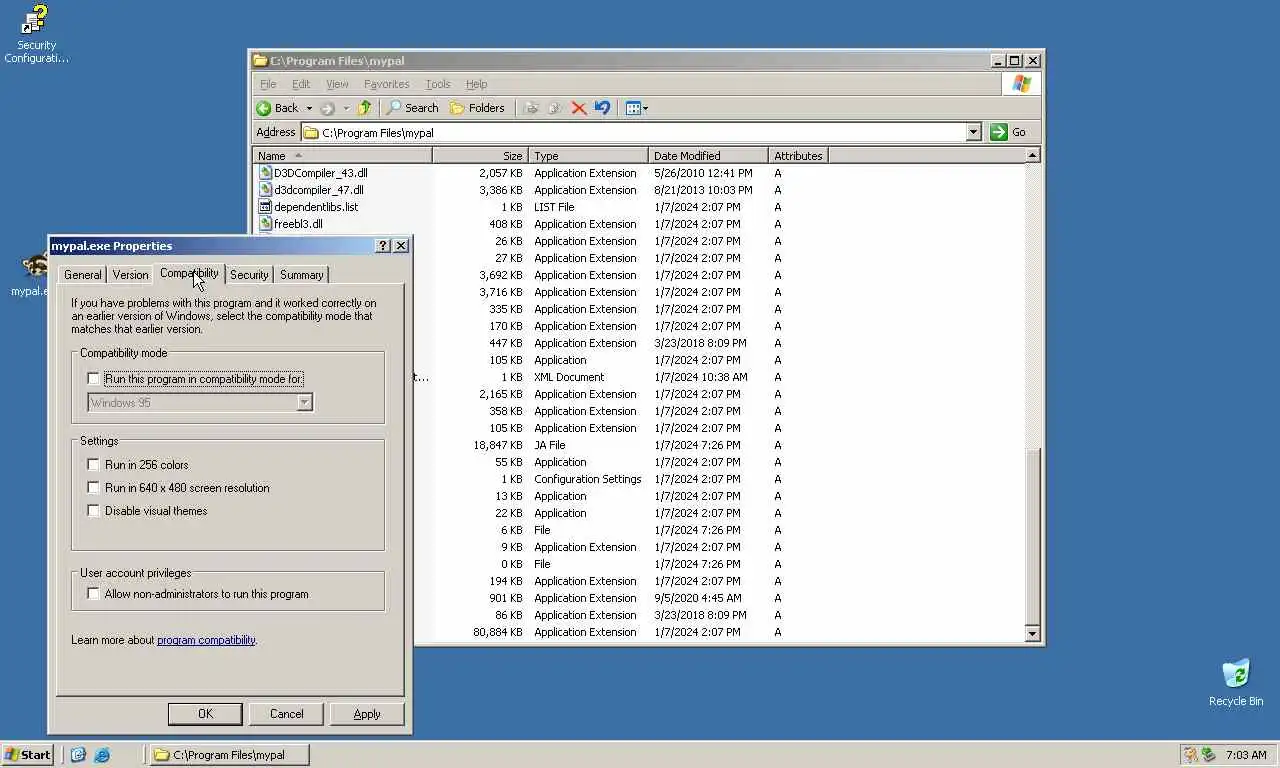Screen dimensions: 1280x768
Task: Check Run in 640 x 480 screen resolution
Action: pos(94,488)
